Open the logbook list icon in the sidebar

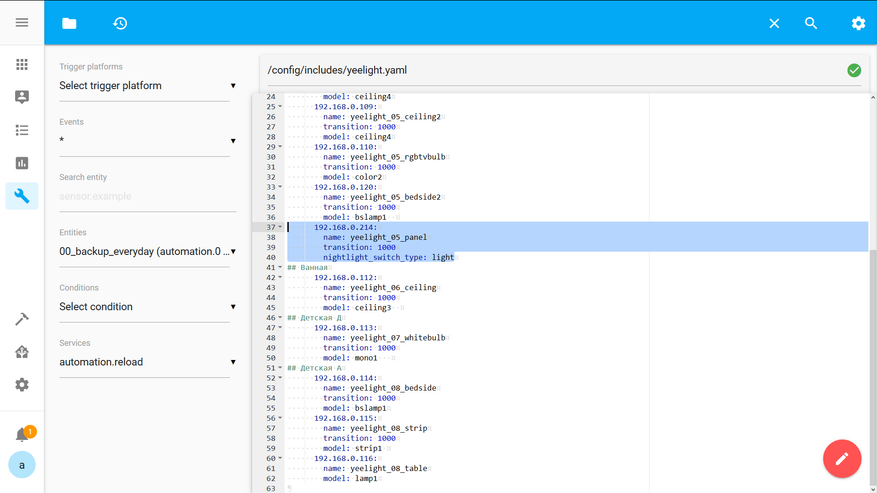[22, 130]
